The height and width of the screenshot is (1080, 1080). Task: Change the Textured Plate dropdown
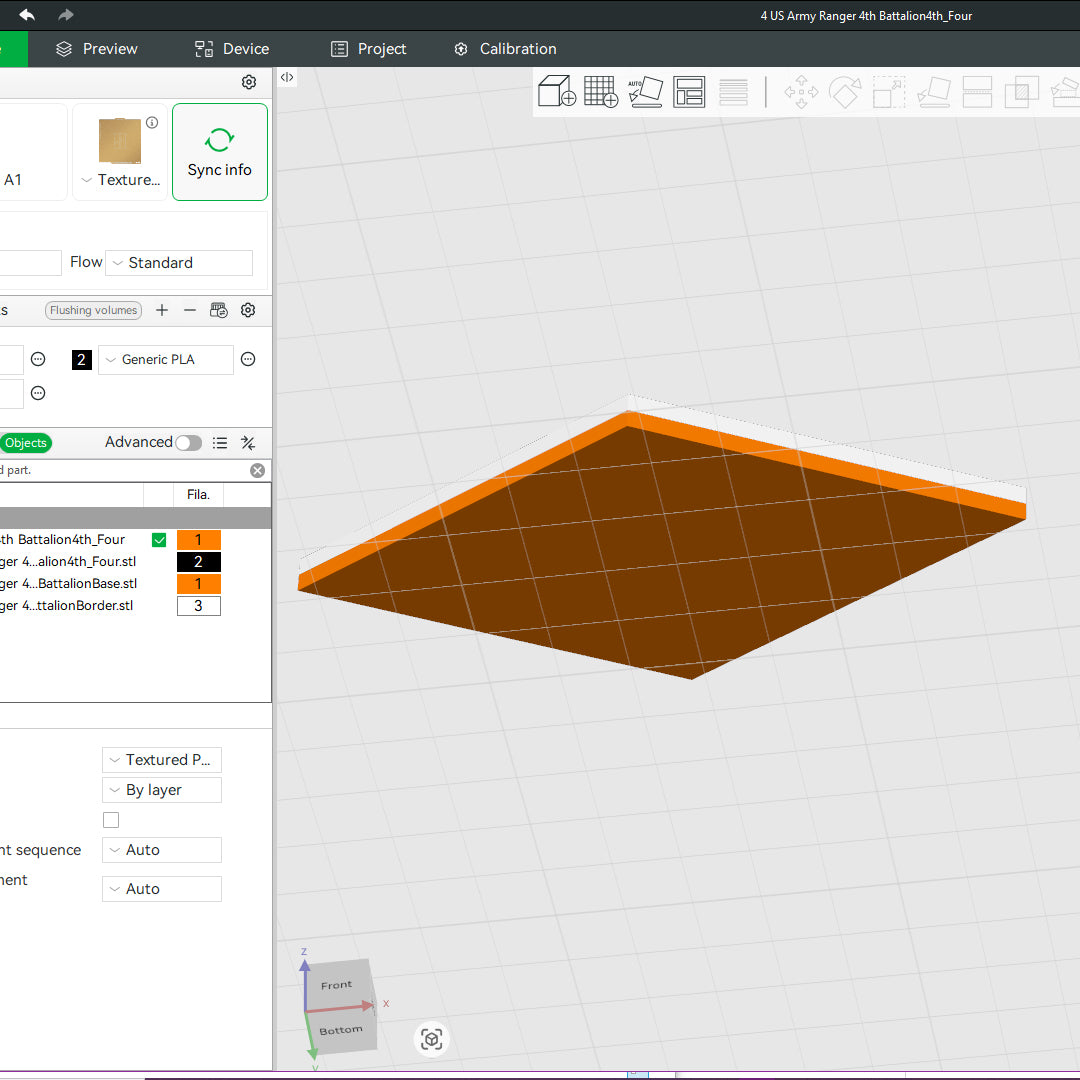point(161,759)
